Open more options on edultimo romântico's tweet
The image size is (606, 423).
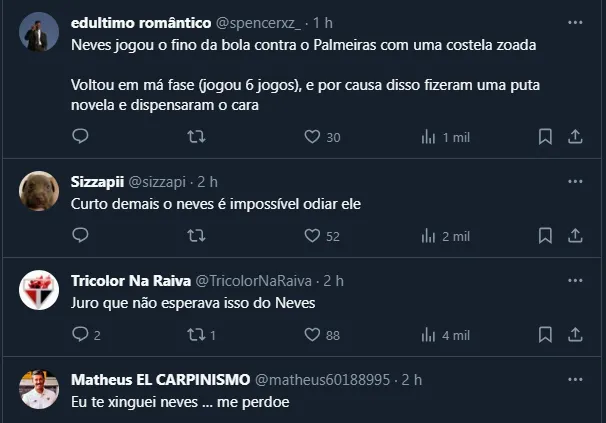pyautogui.click(x=575, y=21)
